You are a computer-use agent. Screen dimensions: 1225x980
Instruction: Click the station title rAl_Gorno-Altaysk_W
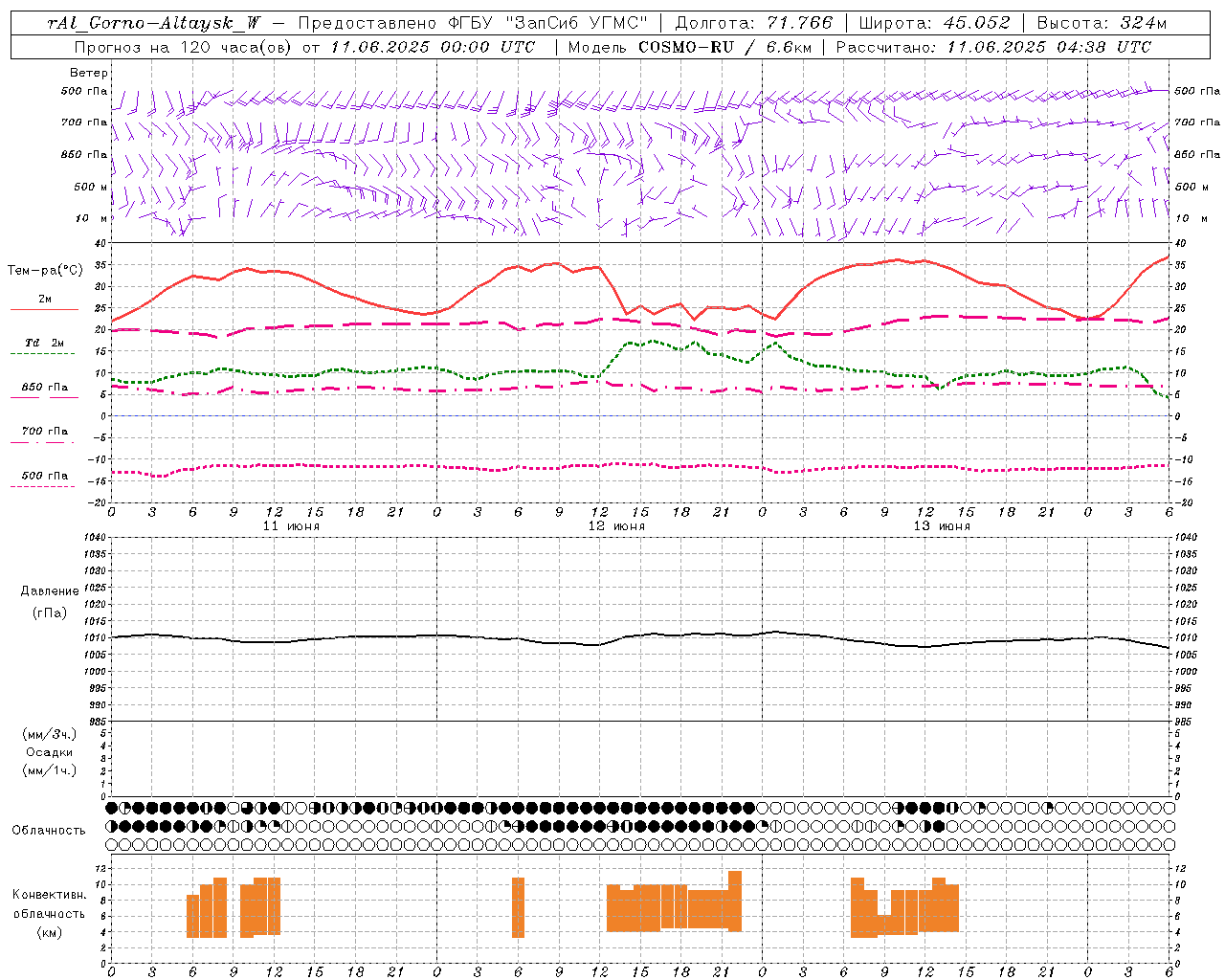[154, 23]
